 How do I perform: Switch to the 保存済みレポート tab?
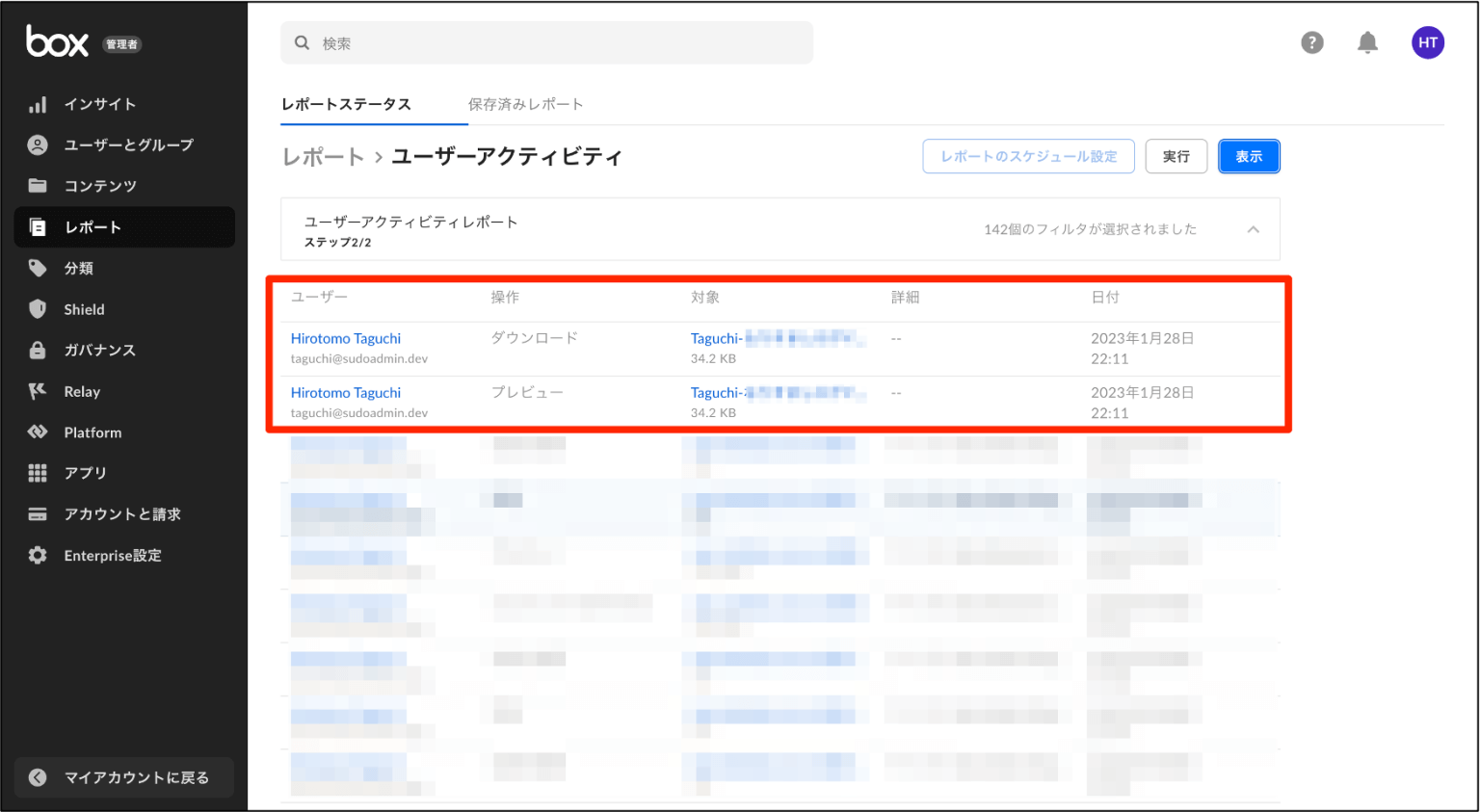point(525,104)
